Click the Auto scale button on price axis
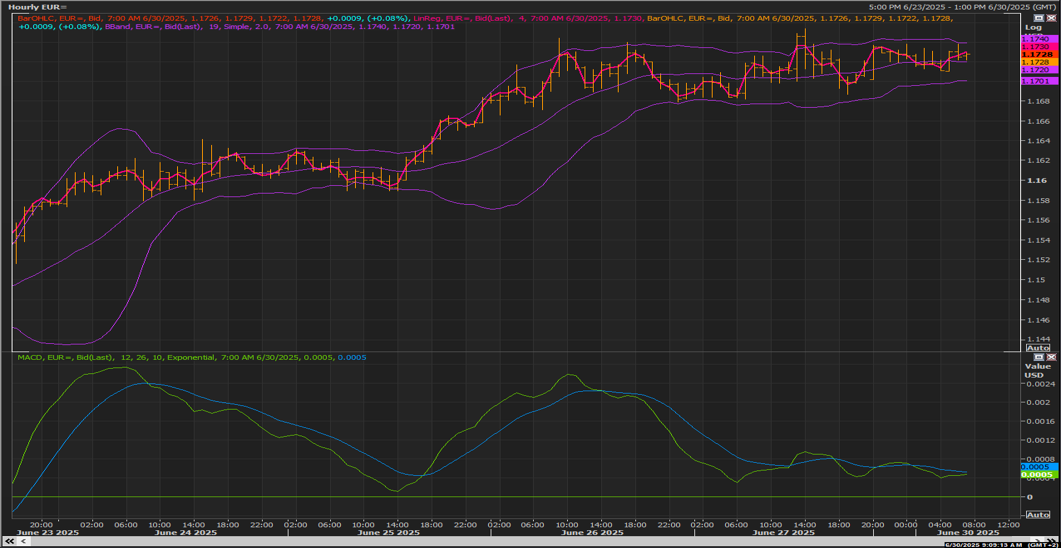The height and width of the screenshot is (548, 1061). 1038,348
